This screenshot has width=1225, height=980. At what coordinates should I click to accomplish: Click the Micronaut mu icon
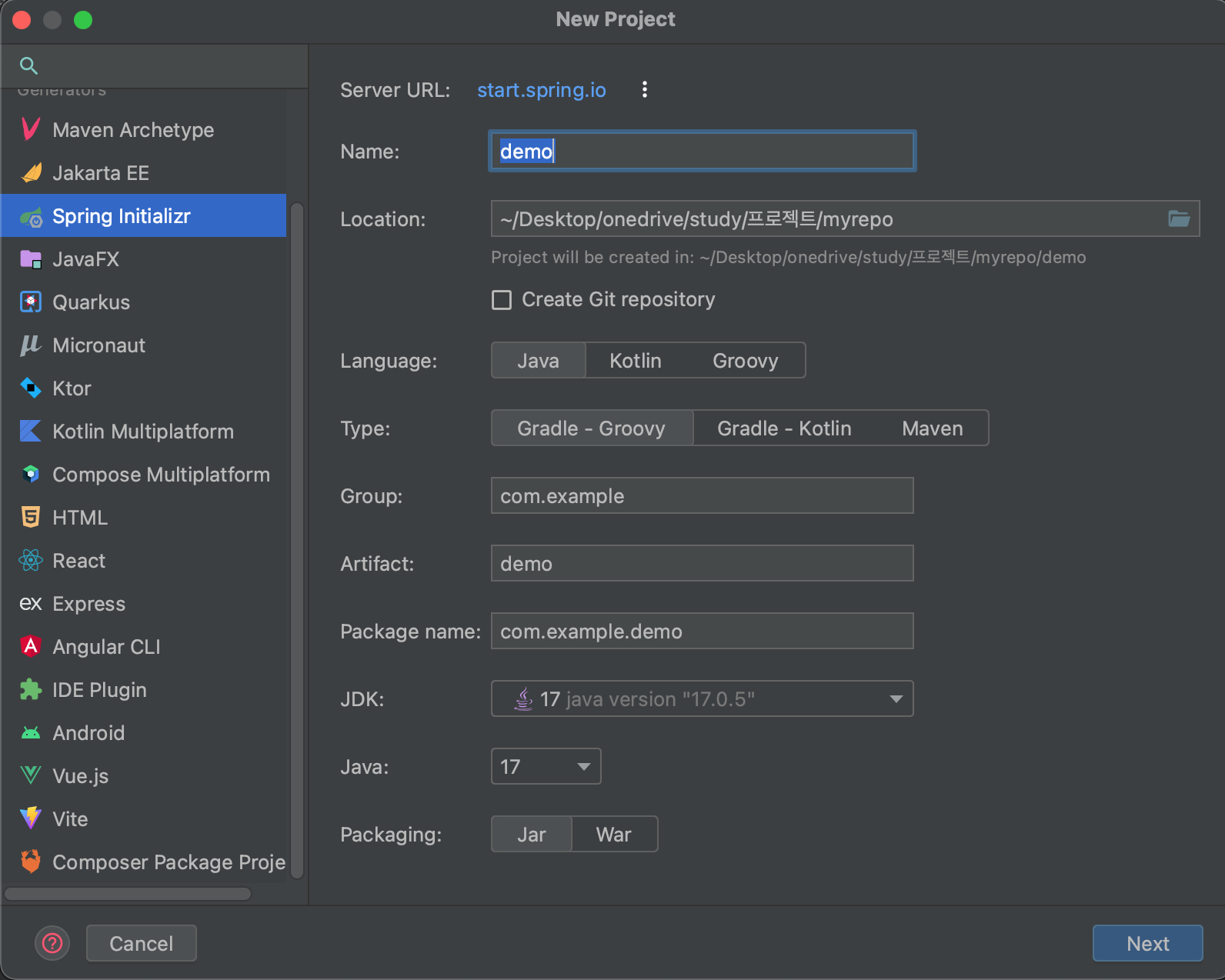point(31,345)
